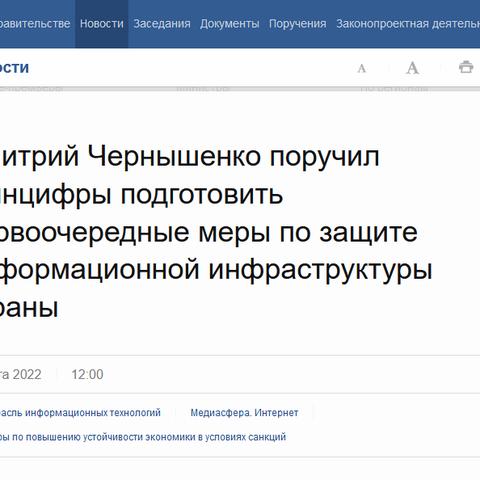Increase font size with large A icon
Screen dimensions: 480x480
(x=412, y=68)
